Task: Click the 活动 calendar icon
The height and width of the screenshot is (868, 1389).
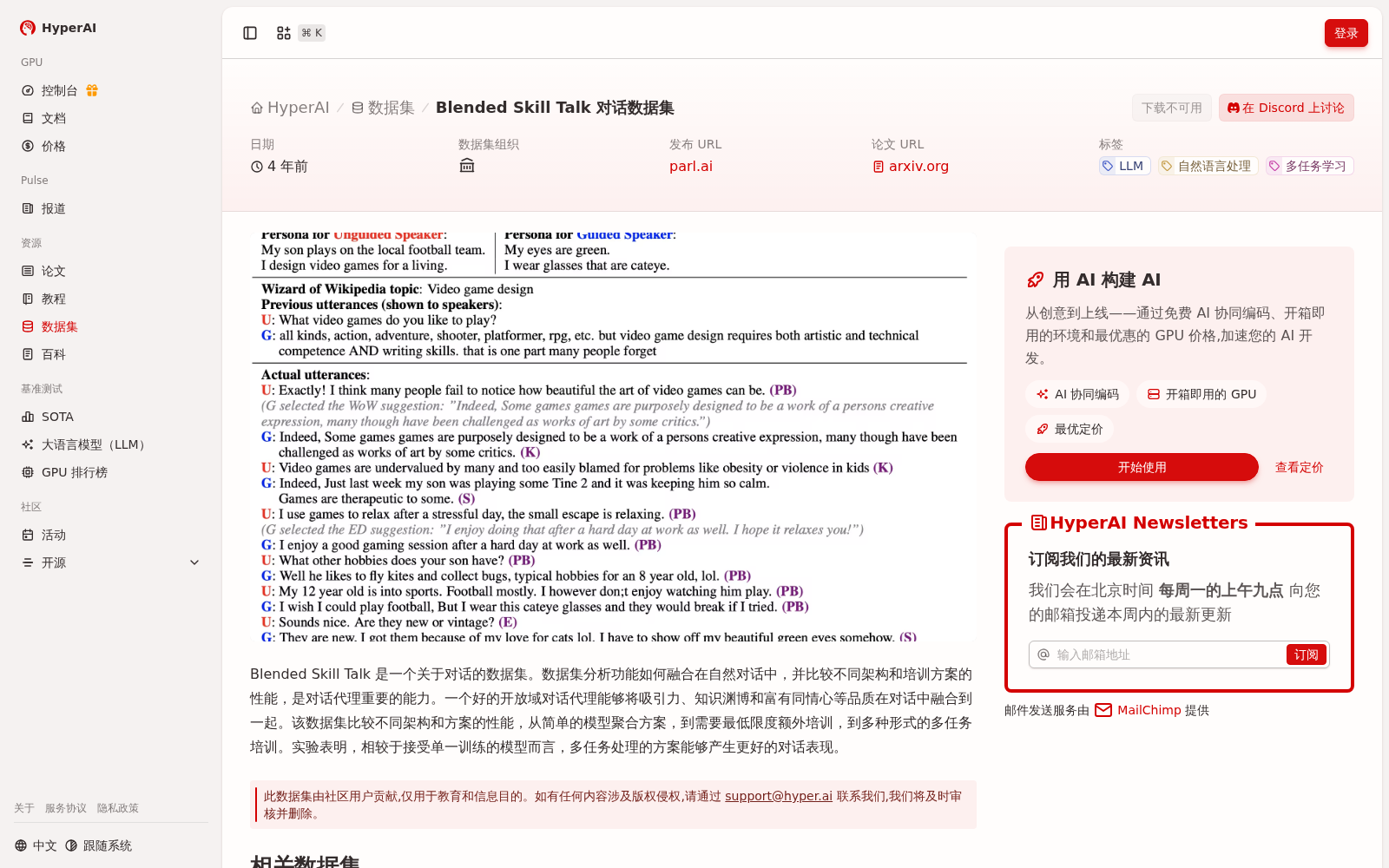Action: 28,535
